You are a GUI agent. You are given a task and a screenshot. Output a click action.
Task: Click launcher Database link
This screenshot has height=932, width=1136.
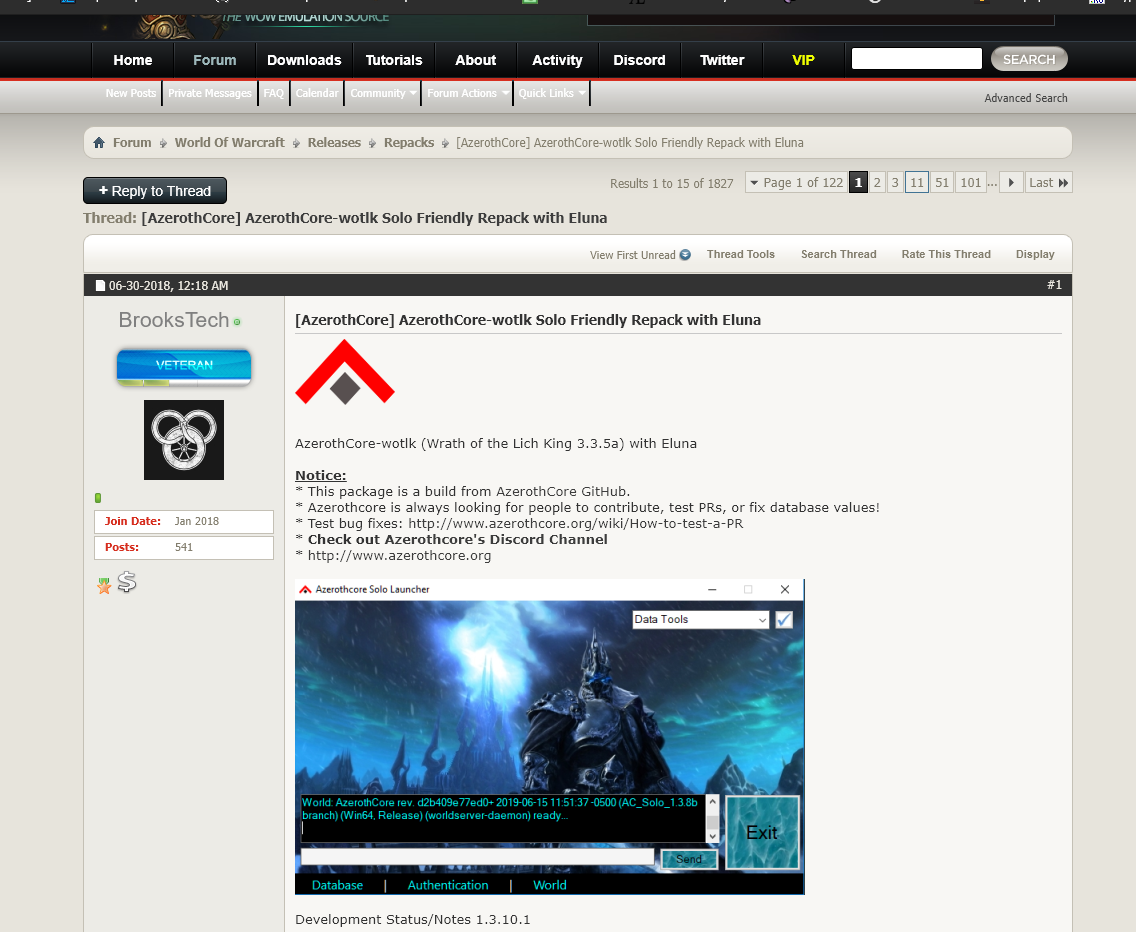[337, 885]
